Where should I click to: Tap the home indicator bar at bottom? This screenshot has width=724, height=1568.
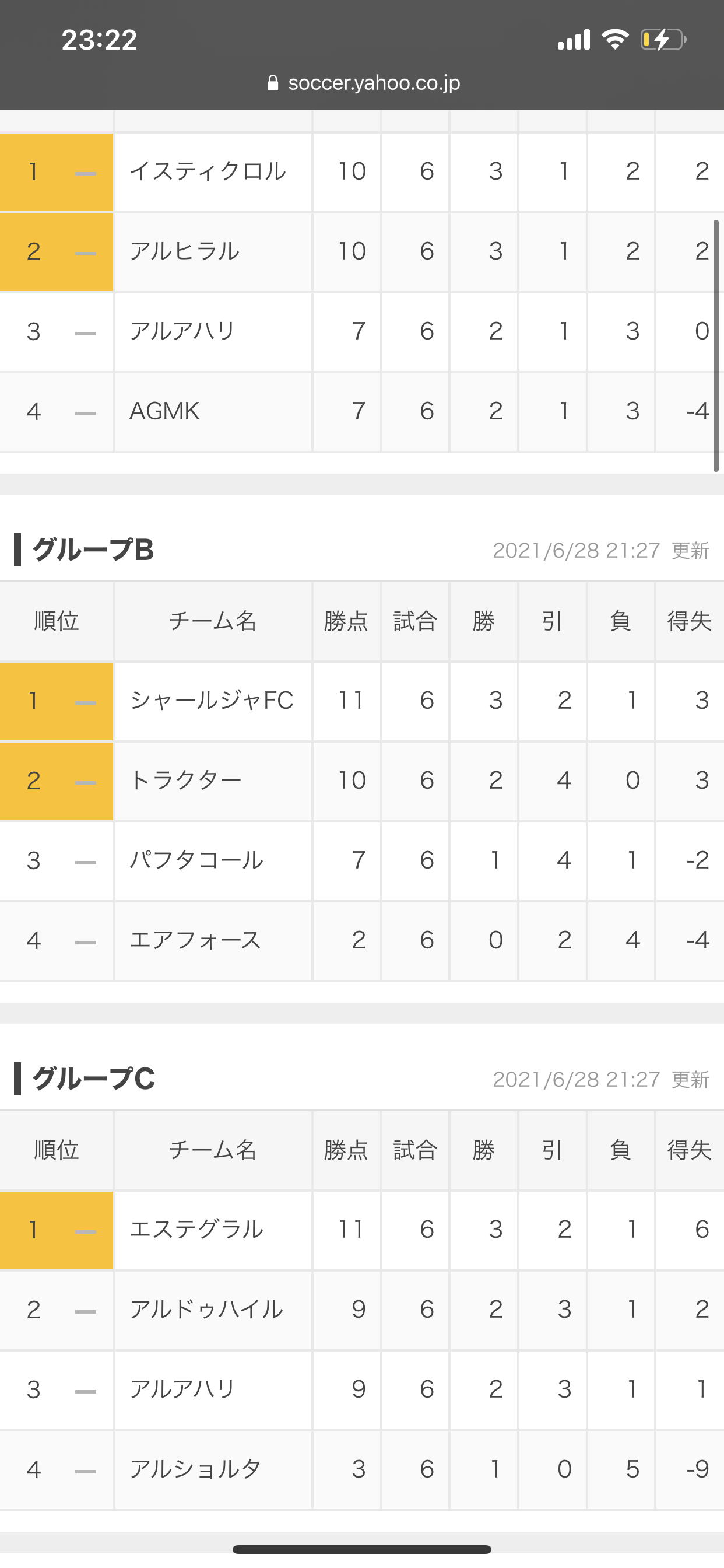(361, 1549)
